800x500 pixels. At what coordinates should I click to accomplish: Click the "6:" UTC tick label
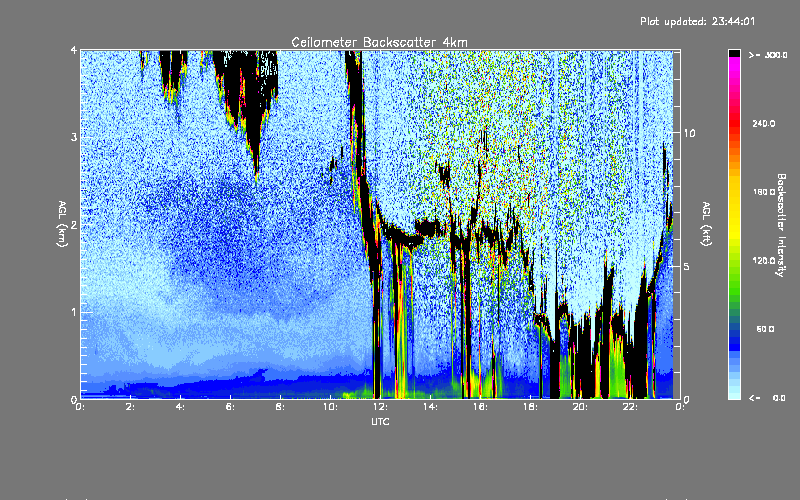tap(230, 407)
